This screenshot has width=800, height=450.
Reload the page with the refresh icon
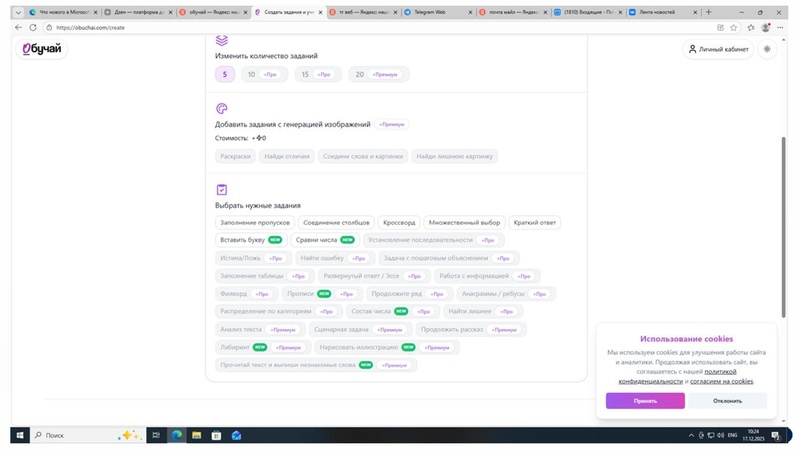[x=32, y=27]
